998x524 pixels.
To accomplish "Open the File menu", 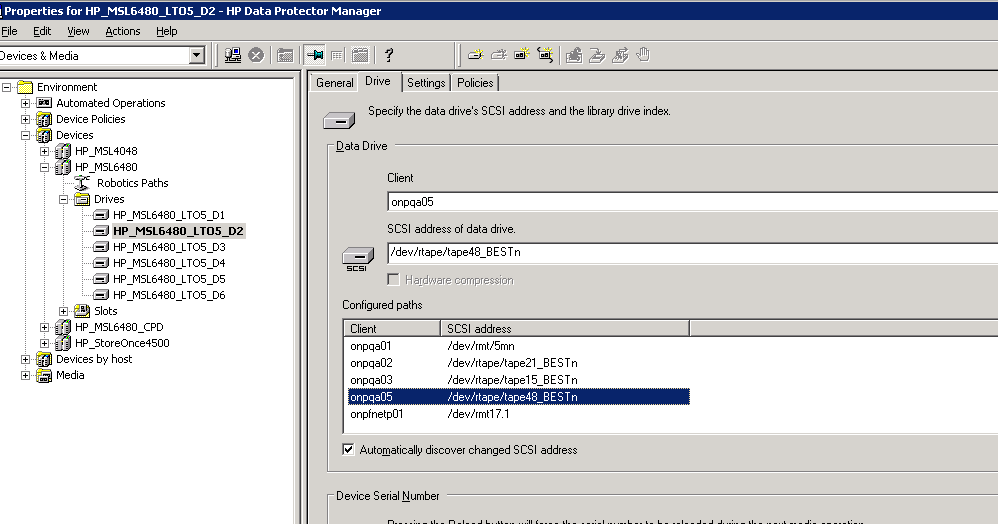I will 9,31.
